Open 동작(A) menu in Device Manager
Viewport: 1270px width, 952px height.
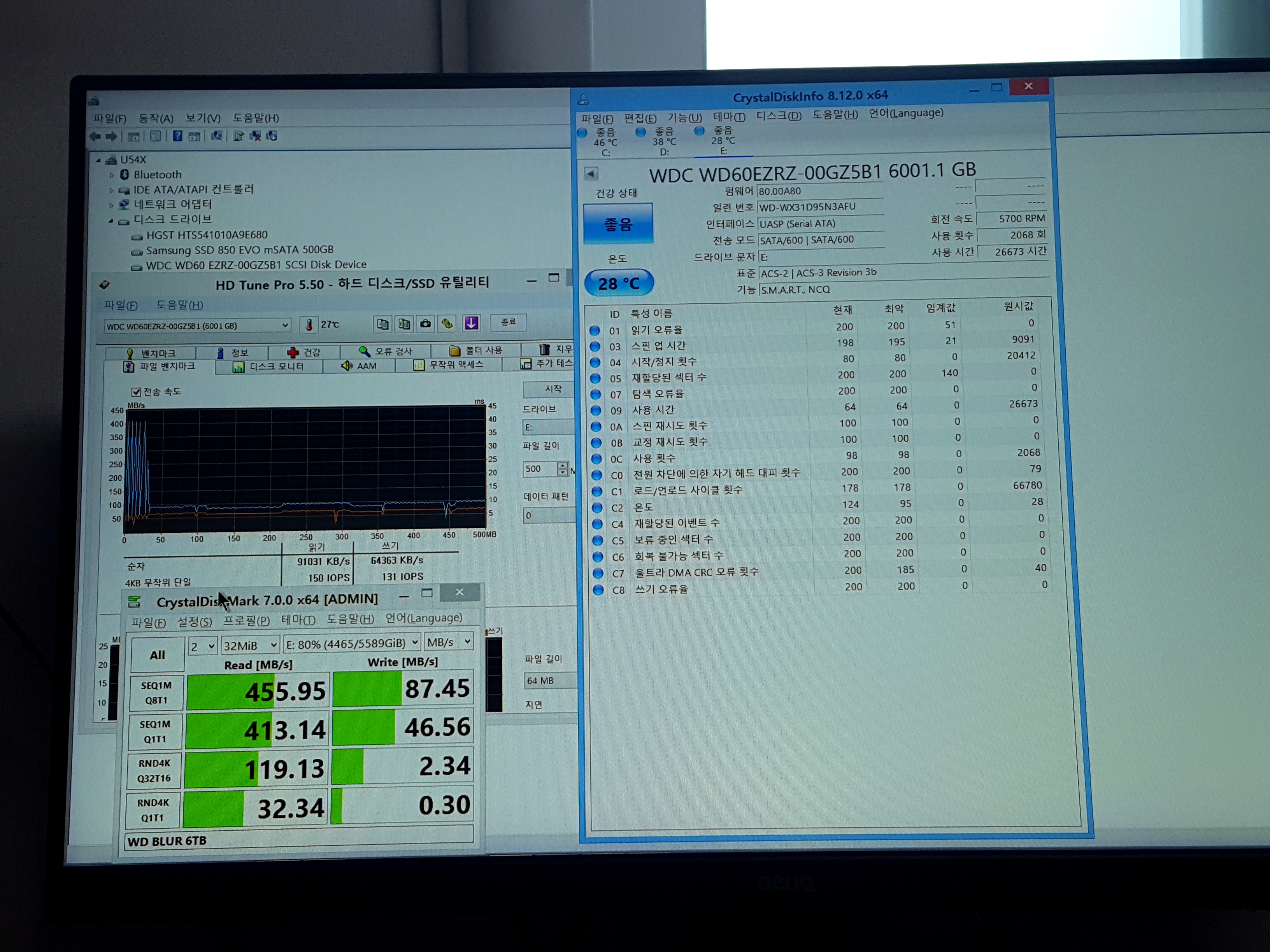tap(156, 118)
